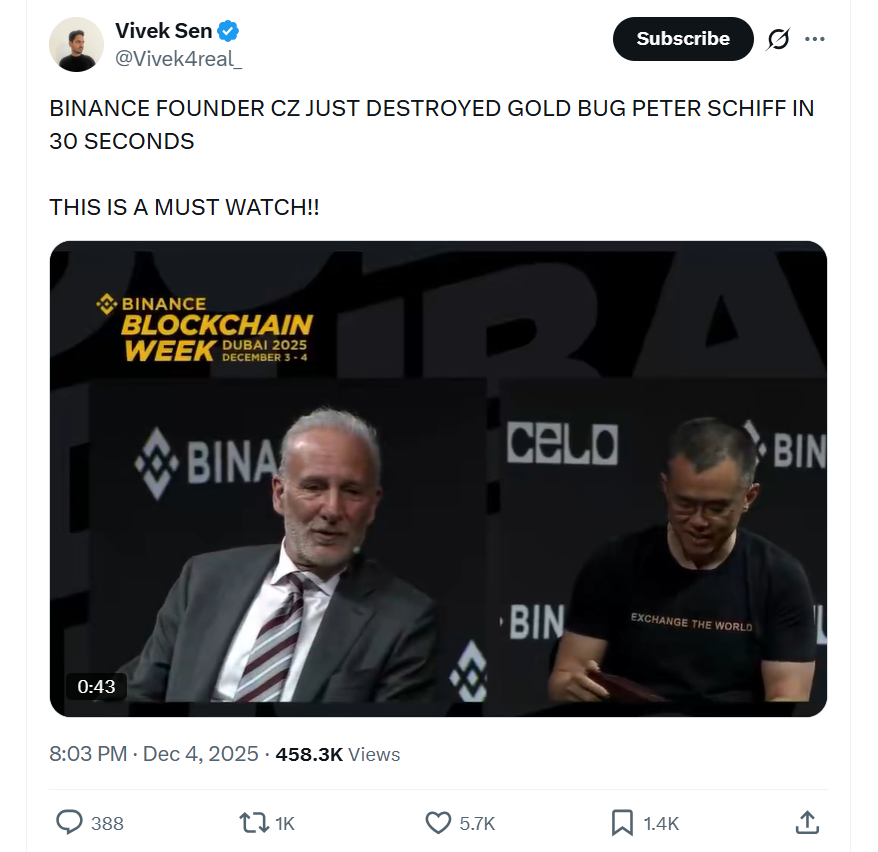Open Vivek Sen's profile picture
This screenshot has width=878, height=852.
point(75,44)
